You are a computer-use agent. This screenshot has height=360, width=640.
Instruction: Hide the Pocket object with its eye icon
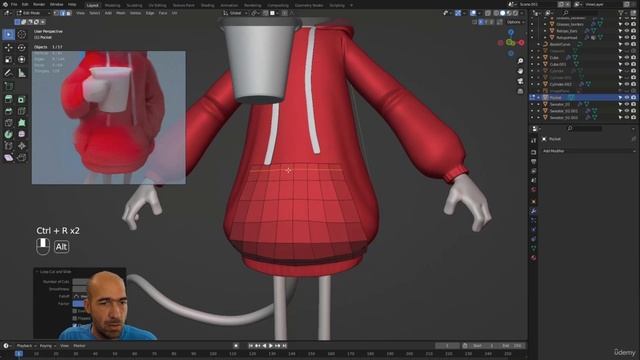click(627, 98)
